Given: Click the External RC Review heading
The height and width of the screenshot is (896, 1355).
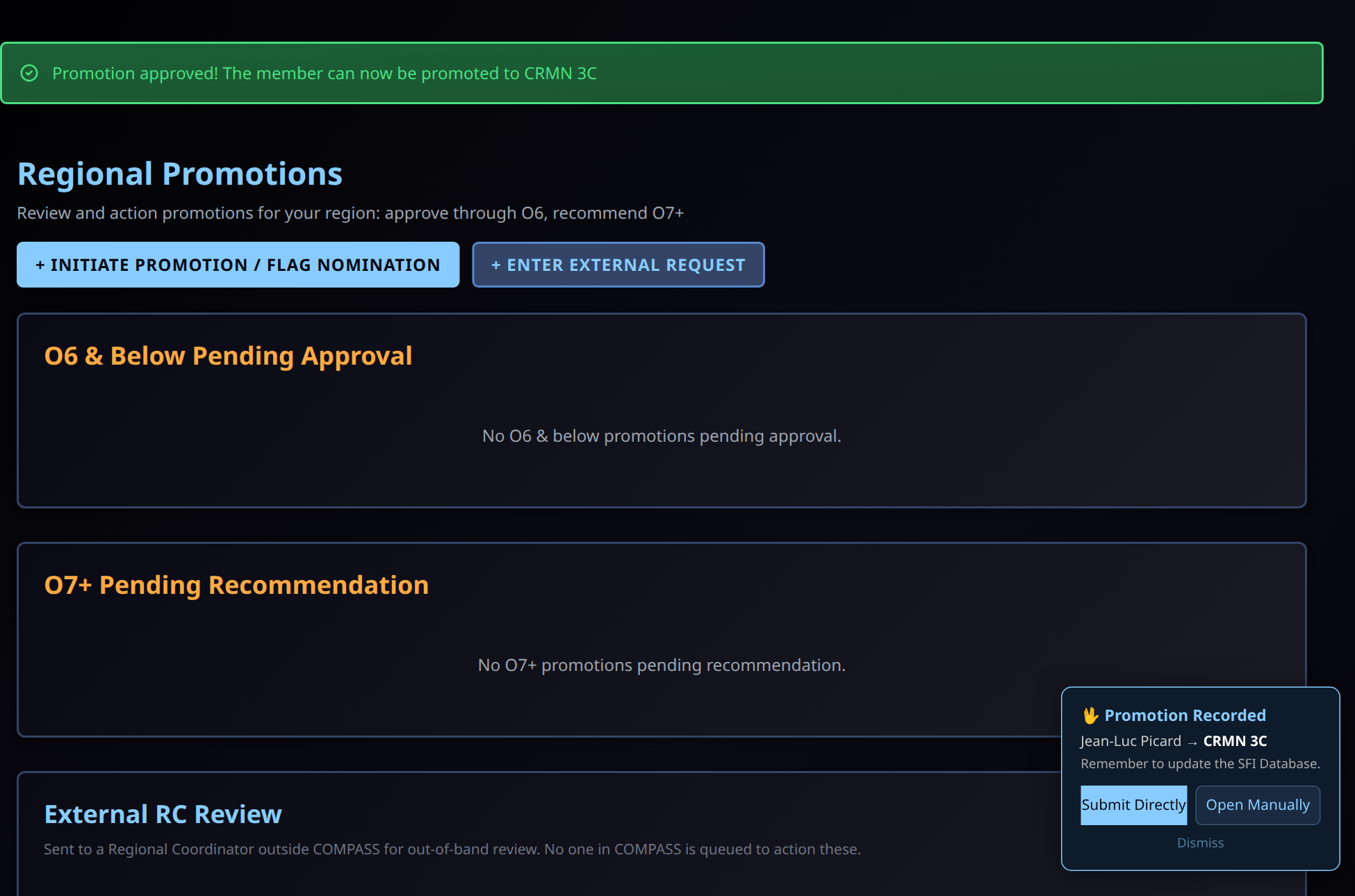Looking at the screenshot, I should tap(163, 814).
